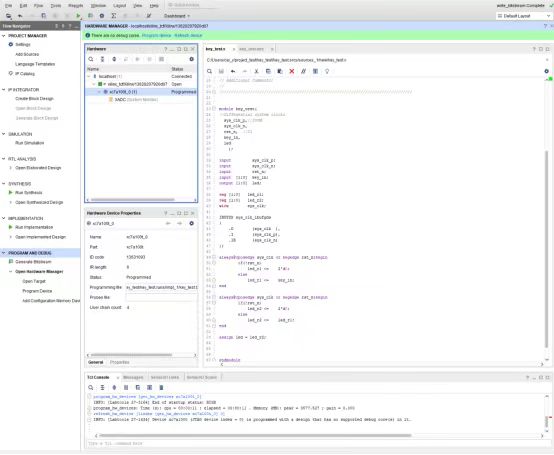Select XADC System Monitor row
554x455 pixels.
(141, 100)
